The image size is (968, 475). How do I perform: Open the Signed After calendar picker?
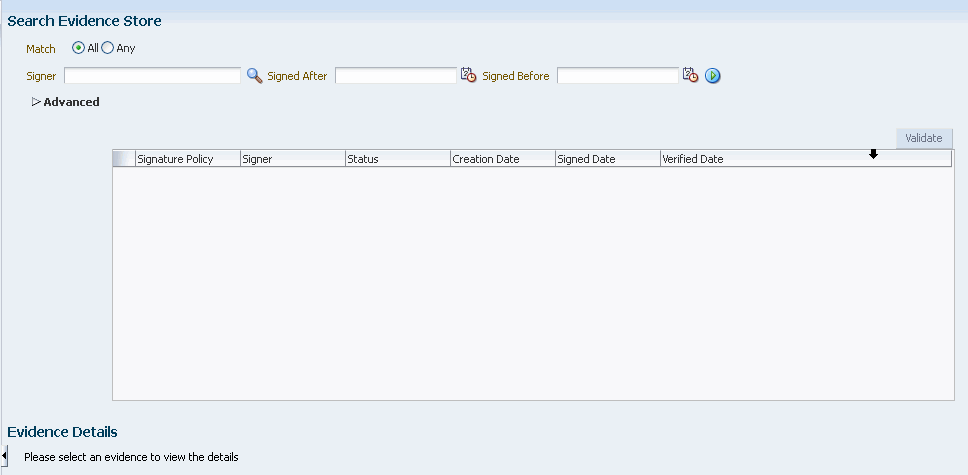click(x=469, y=75)
